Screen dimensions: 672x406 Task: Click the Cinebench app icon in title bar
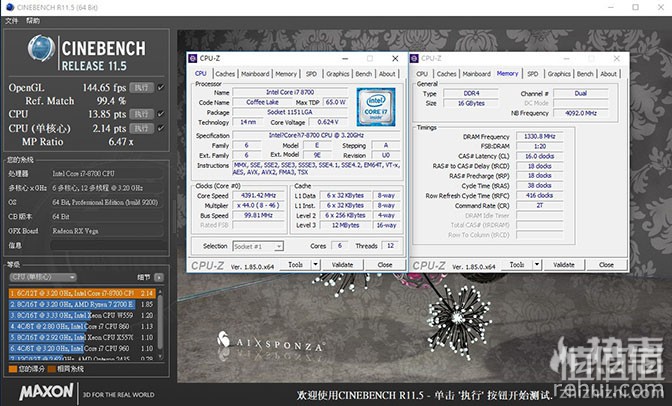10,7
